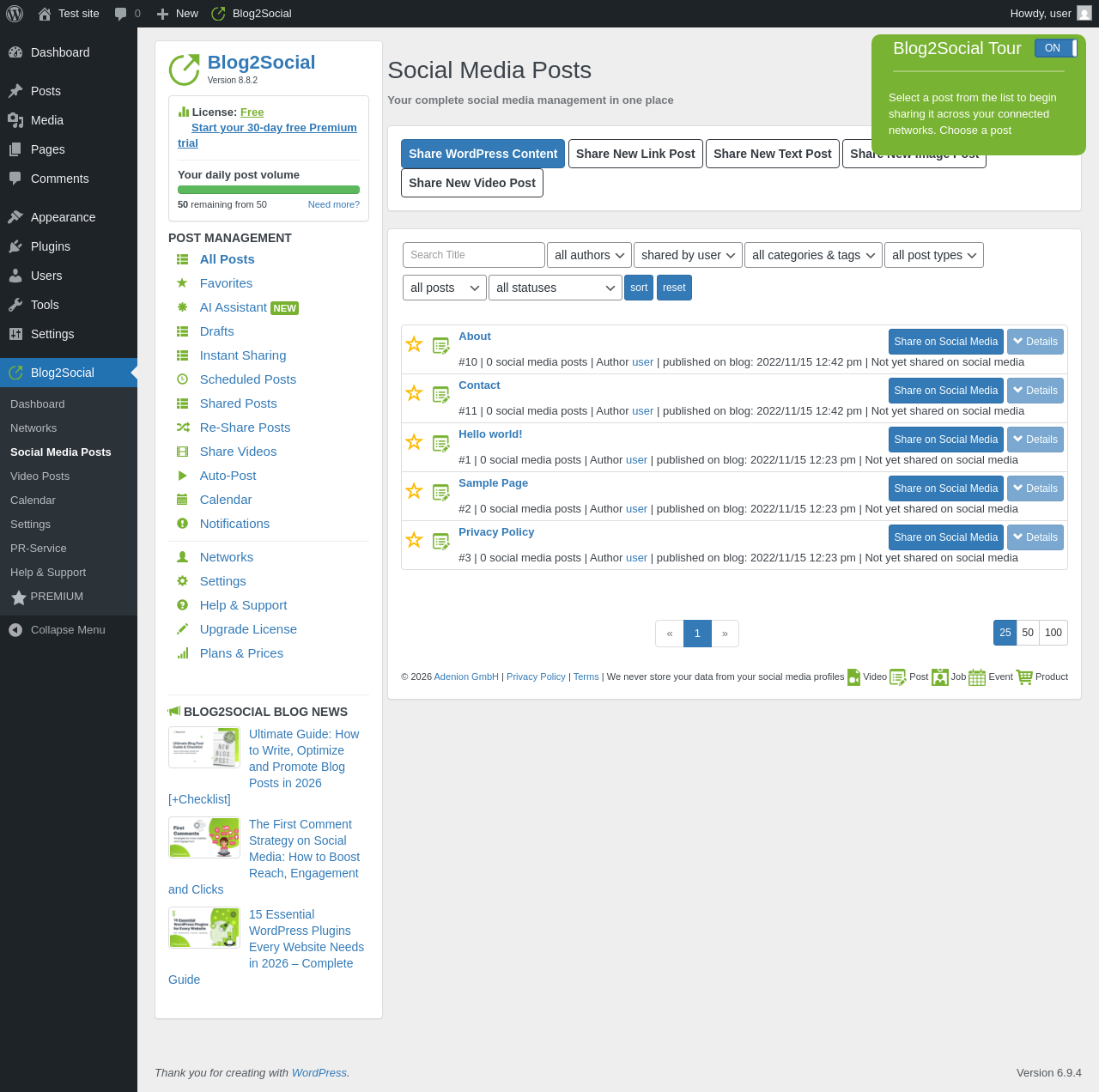Go to the next page of posts
The image size is (1099, 1092).
click(725, 634)
